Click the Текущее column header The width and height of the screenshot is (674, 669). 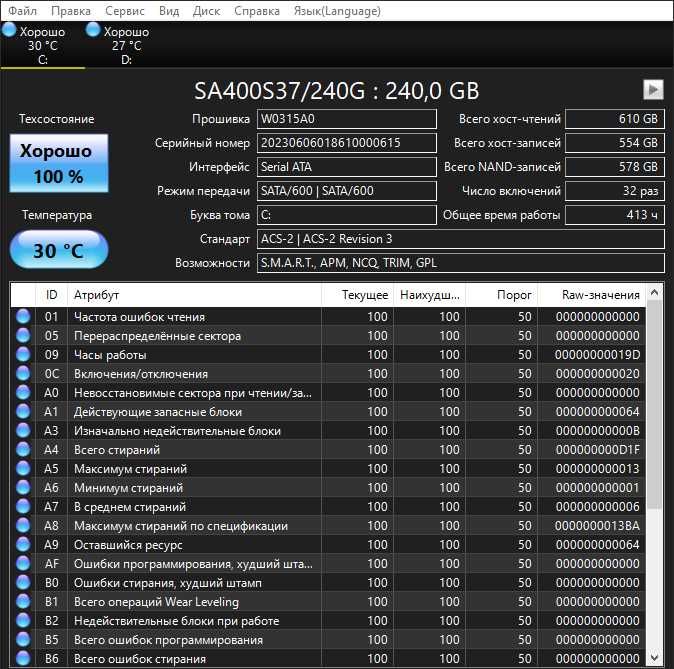click(x=357, y=295)
